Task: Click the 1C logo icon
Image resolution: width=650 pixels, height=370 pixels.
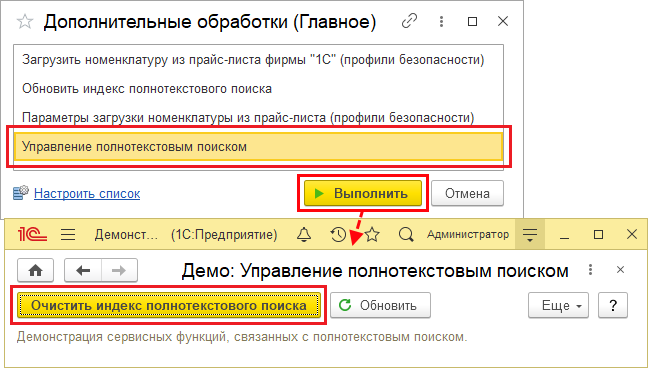Action: pos(32,235)
